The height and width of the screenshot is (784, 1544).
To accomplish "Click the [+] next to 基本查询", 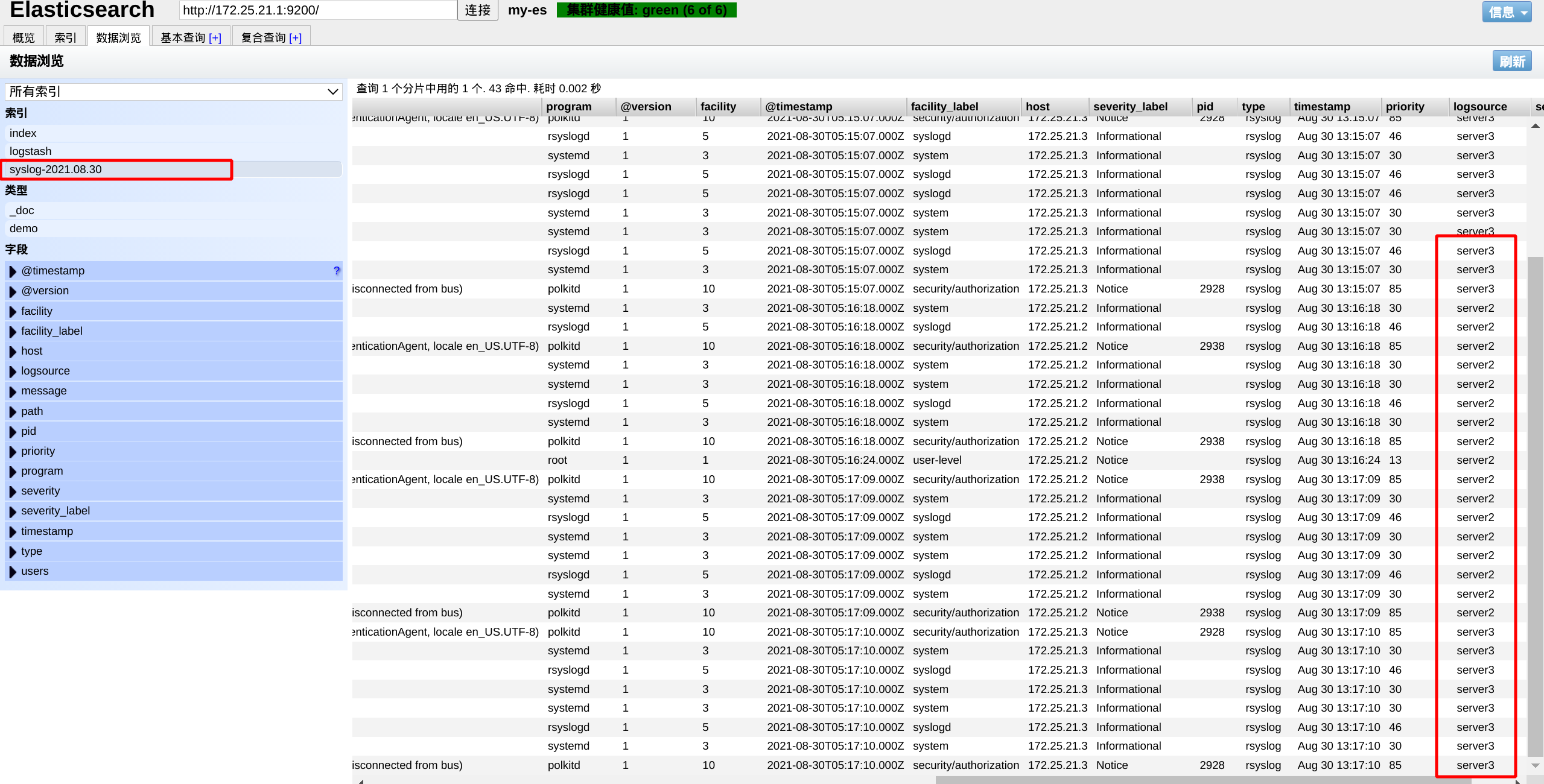I will coord(215,38).
